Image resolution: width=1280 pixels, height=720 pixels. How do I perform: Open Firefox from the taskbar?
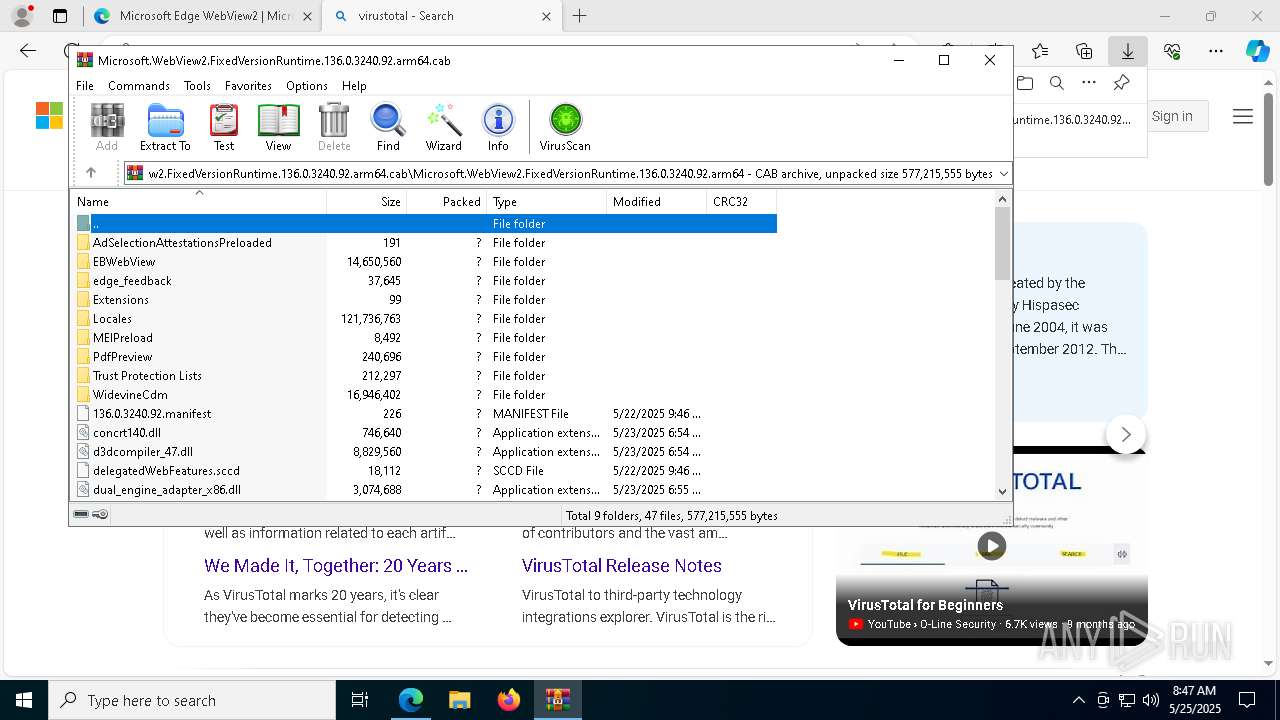[508, 700]
